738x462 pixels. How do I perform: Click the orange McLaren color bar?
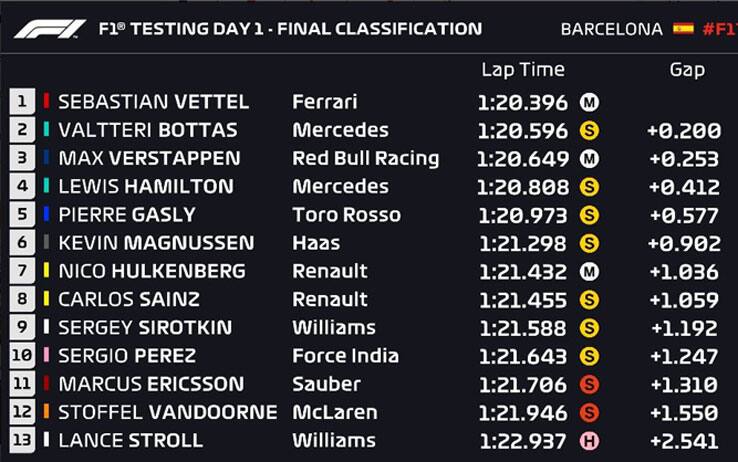click(46, 412)
